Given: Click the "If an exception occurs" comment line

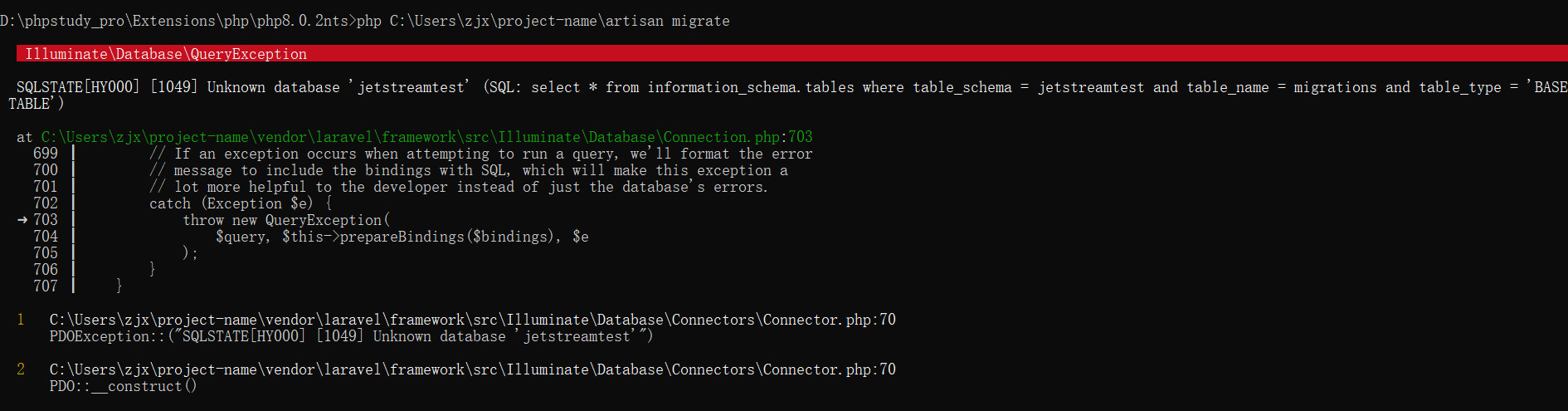Looking at the screenshot, I should [481, 154].
